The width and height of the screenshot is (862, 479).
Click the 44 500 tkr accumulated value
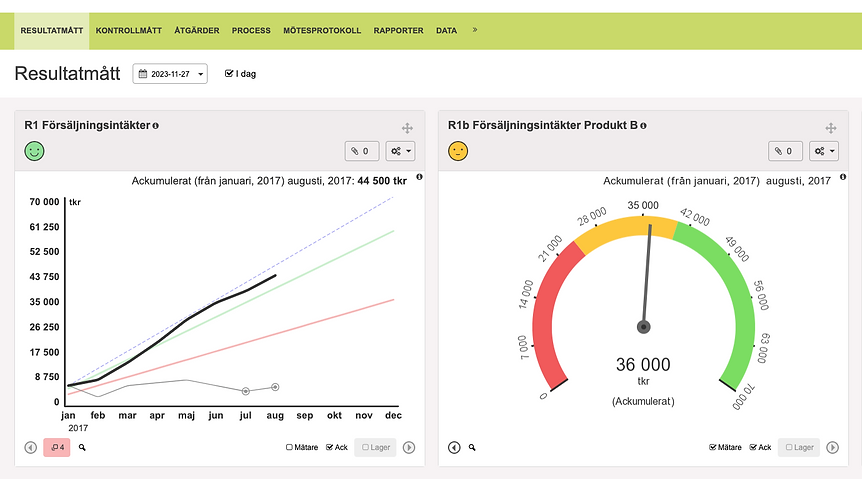tap(382, 181)
